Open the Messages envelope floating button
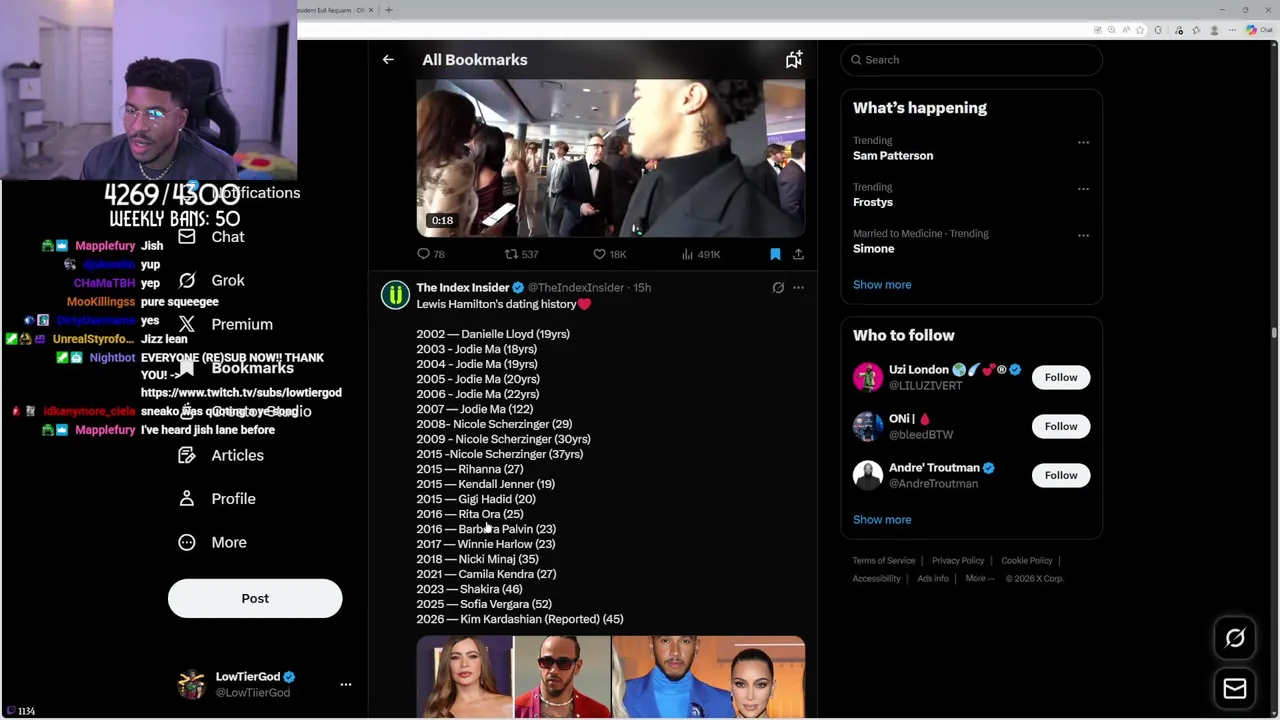This screenshot has width=1280, height=720. coord(1235,688)
